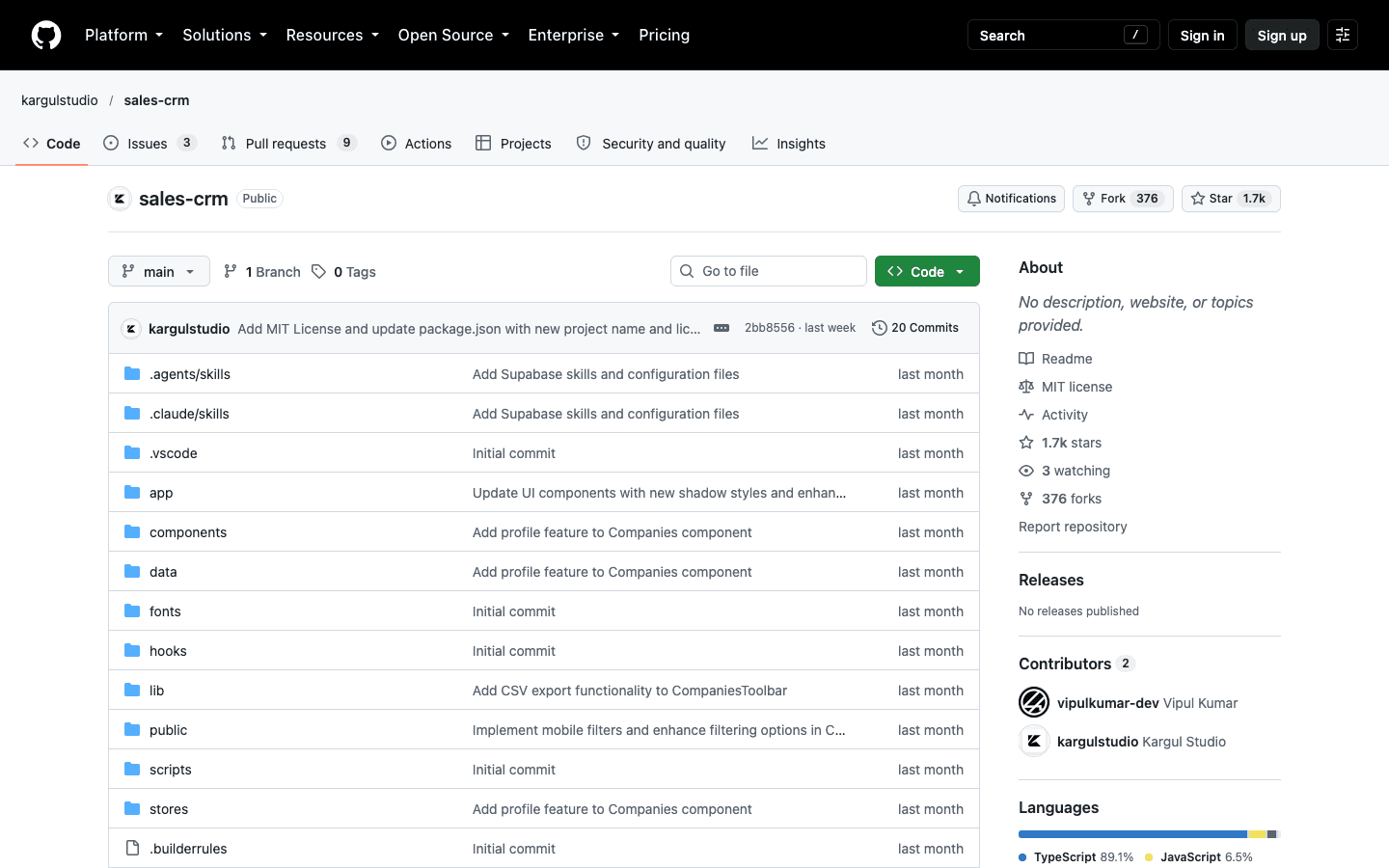
Task: Switch to the Insights tab
Action: (x=789, y=144)
